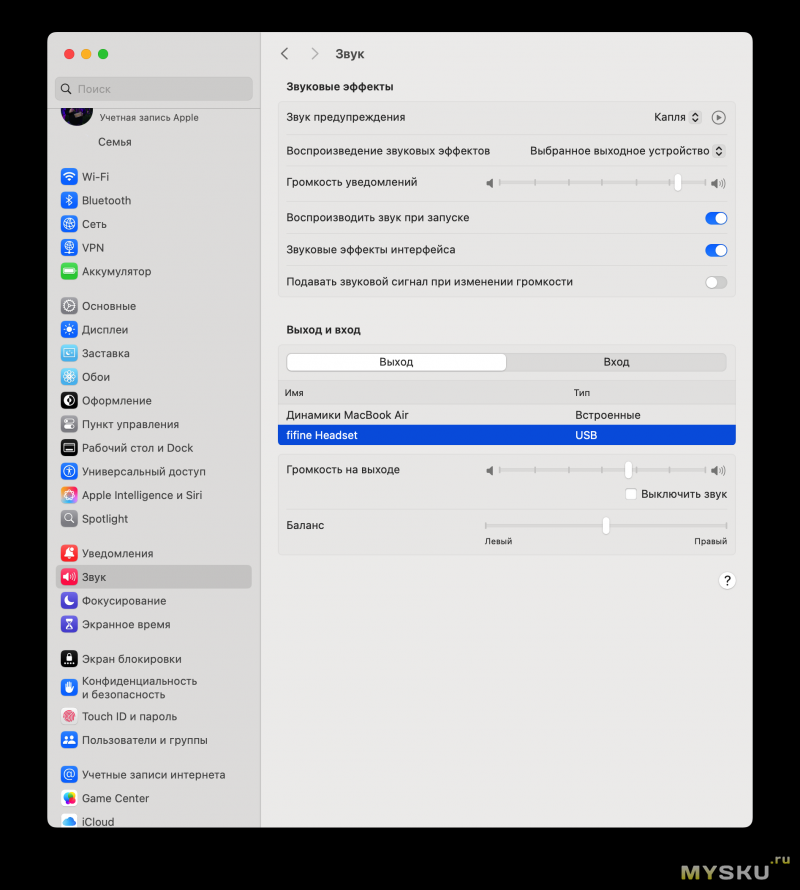The width and height of the screenshot is (800, 890).
Task: Select Универсальный доступ accessibility icon
Action: [69, 471]
